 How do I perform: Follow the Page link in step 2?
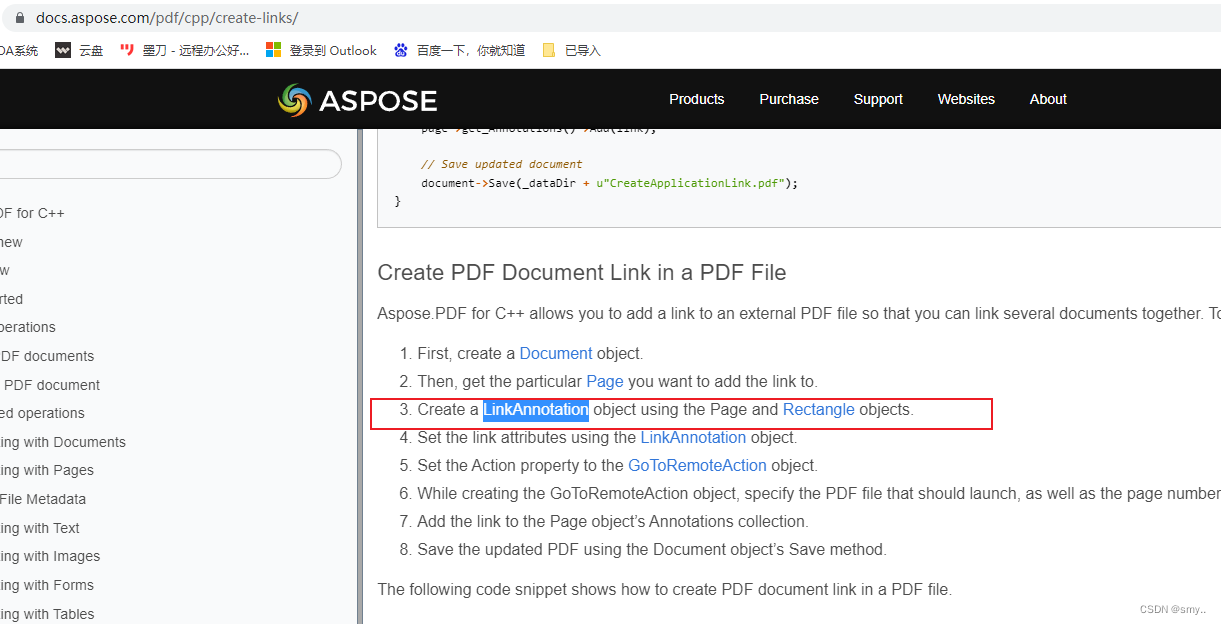click(605, 381)
